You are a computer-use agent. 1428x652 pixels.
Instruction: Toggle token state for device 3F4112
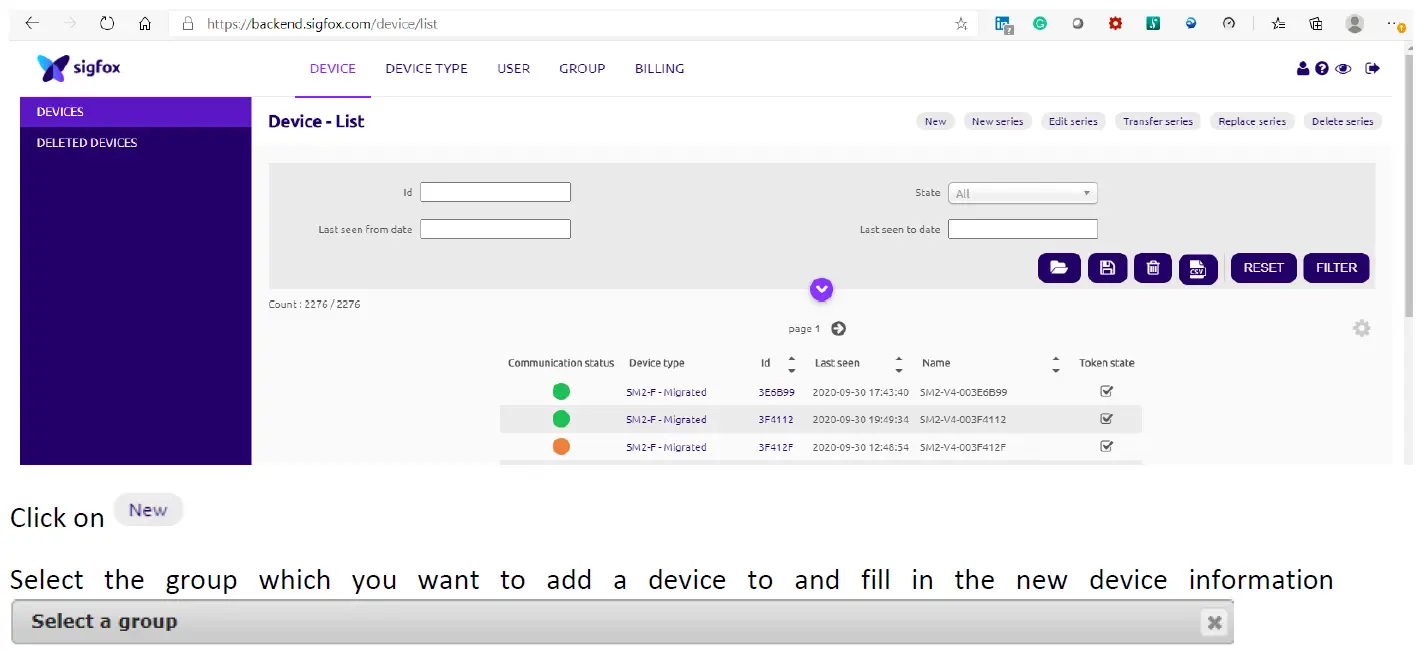point(1106,419)
